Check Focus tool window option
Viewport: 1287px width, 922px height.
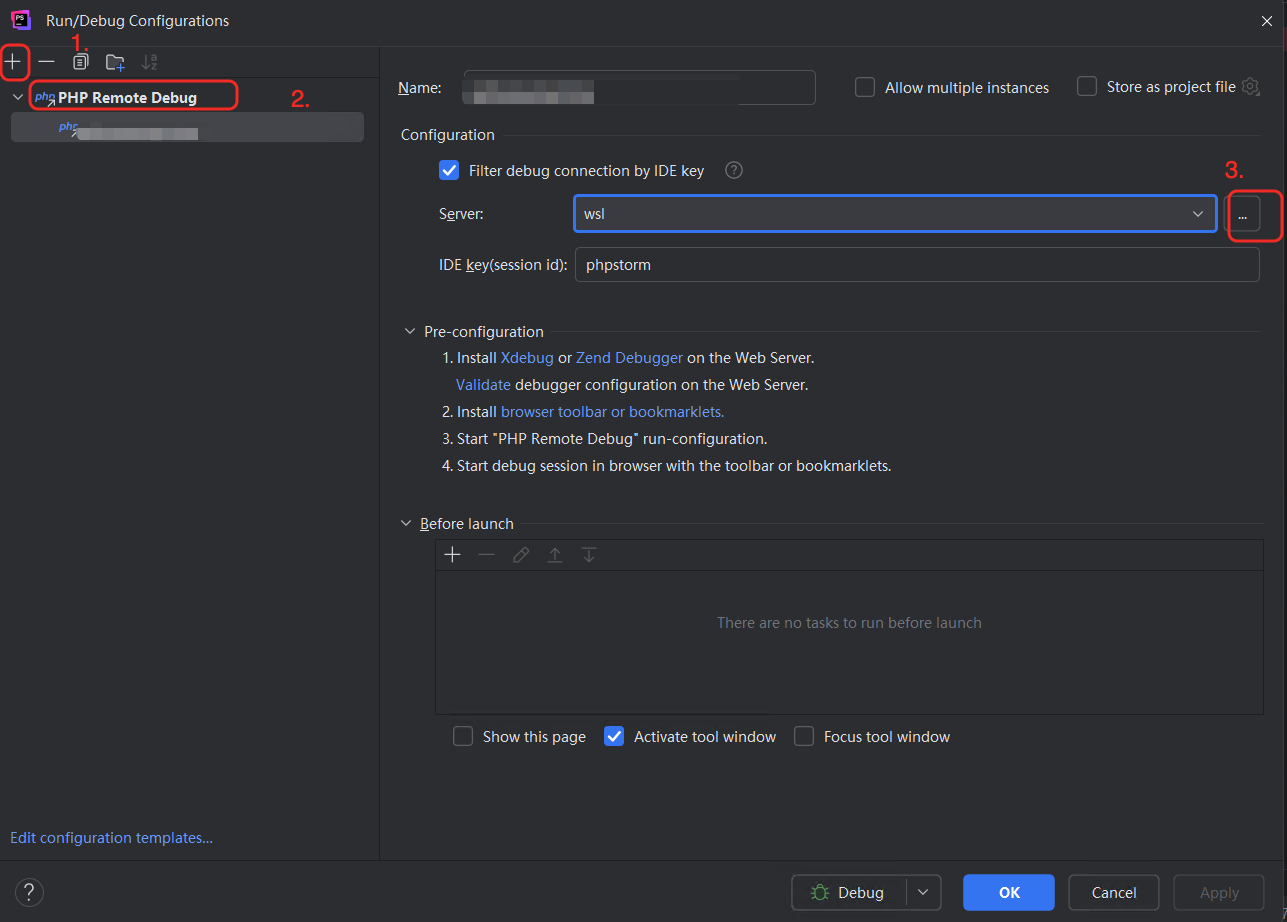(x=804, y=736)
